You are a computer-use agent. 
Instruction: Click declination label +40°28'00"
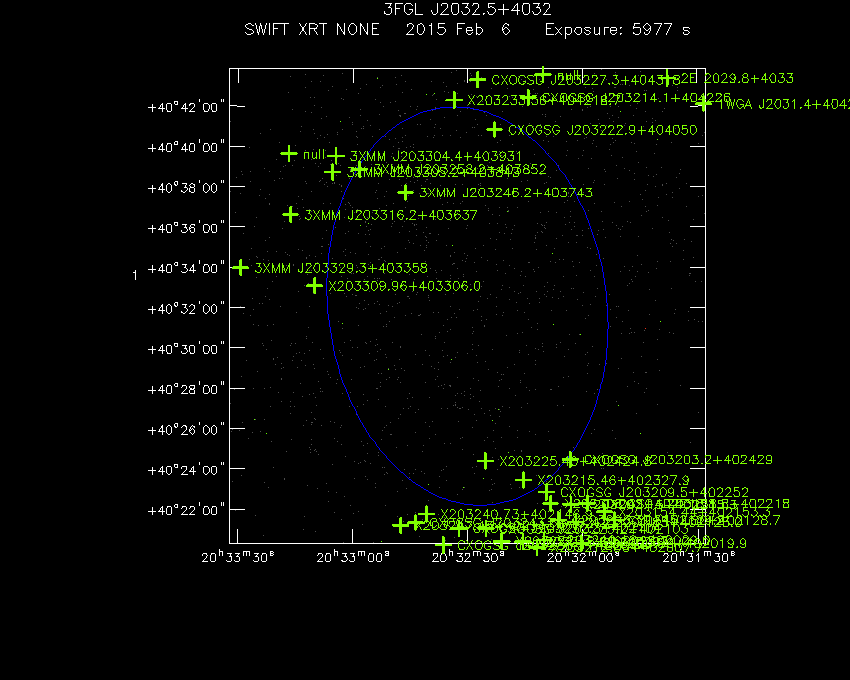[186, 389]
